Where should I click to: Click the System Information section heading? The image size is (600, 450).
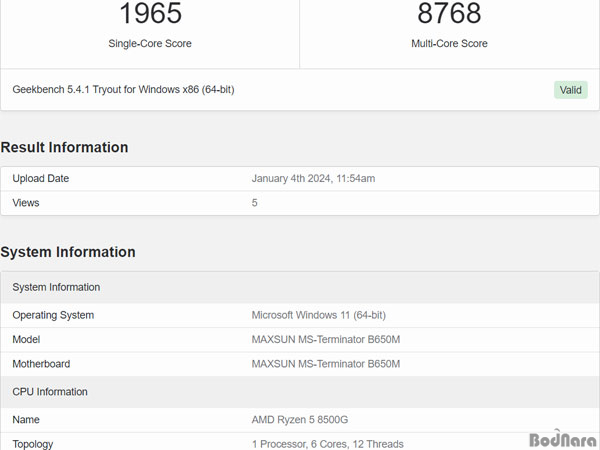[x=68, y=252]
